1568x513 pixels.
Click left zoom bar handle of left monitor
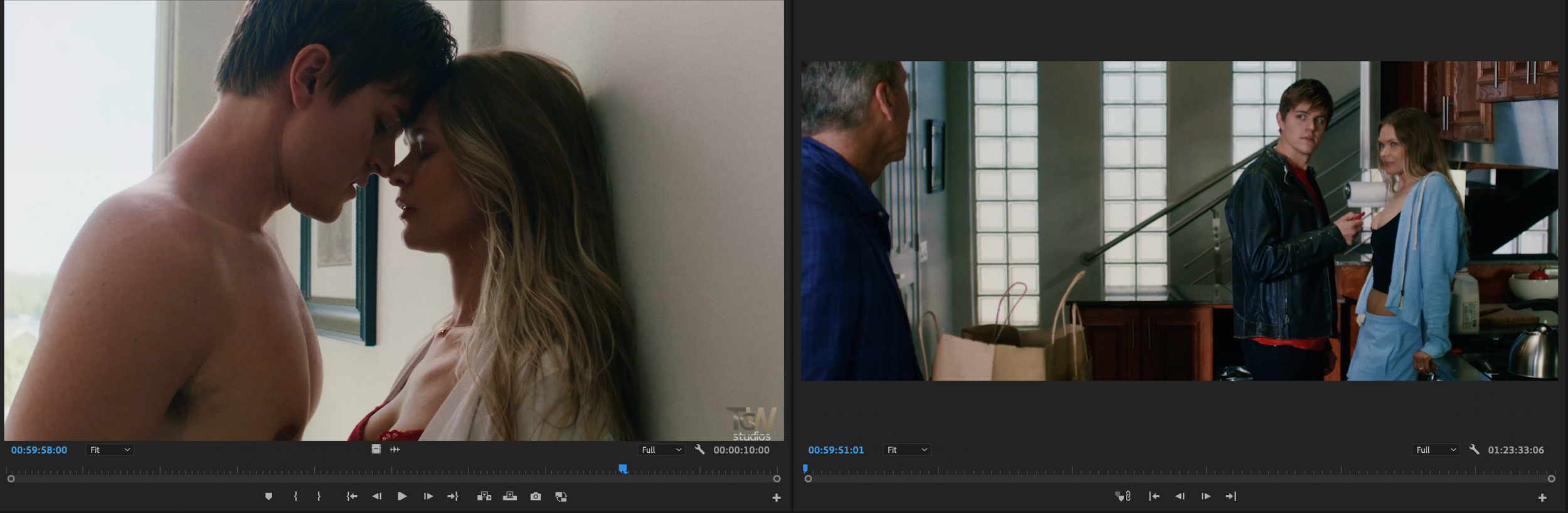[11, 479]
